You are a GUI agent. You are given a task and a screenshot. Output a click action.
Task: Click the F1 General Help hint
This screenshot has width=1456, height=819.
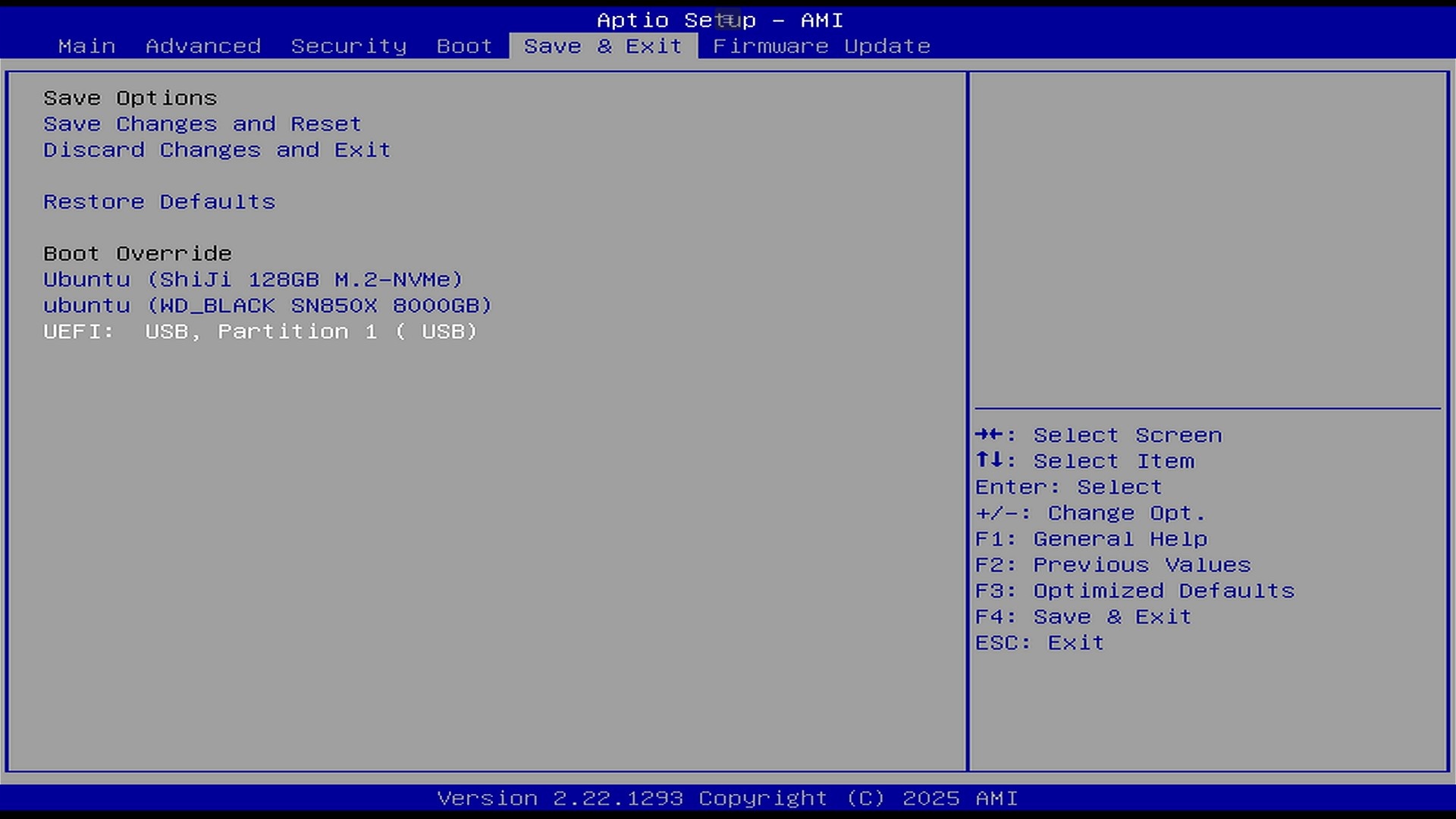[1090, 539]
